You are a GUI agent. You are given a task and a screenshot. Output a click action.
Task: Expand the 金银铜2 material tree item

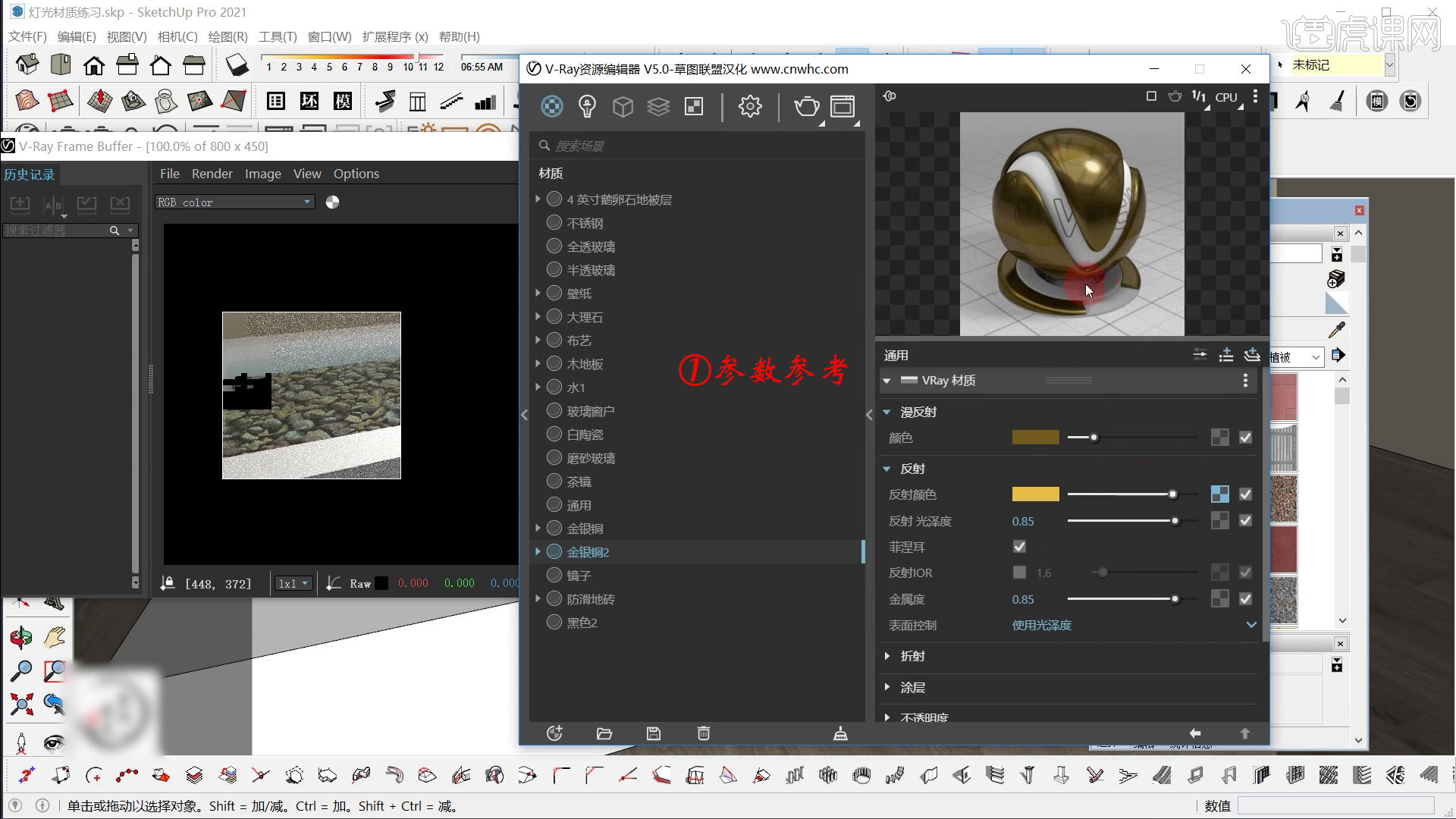(x=538, y=551)
